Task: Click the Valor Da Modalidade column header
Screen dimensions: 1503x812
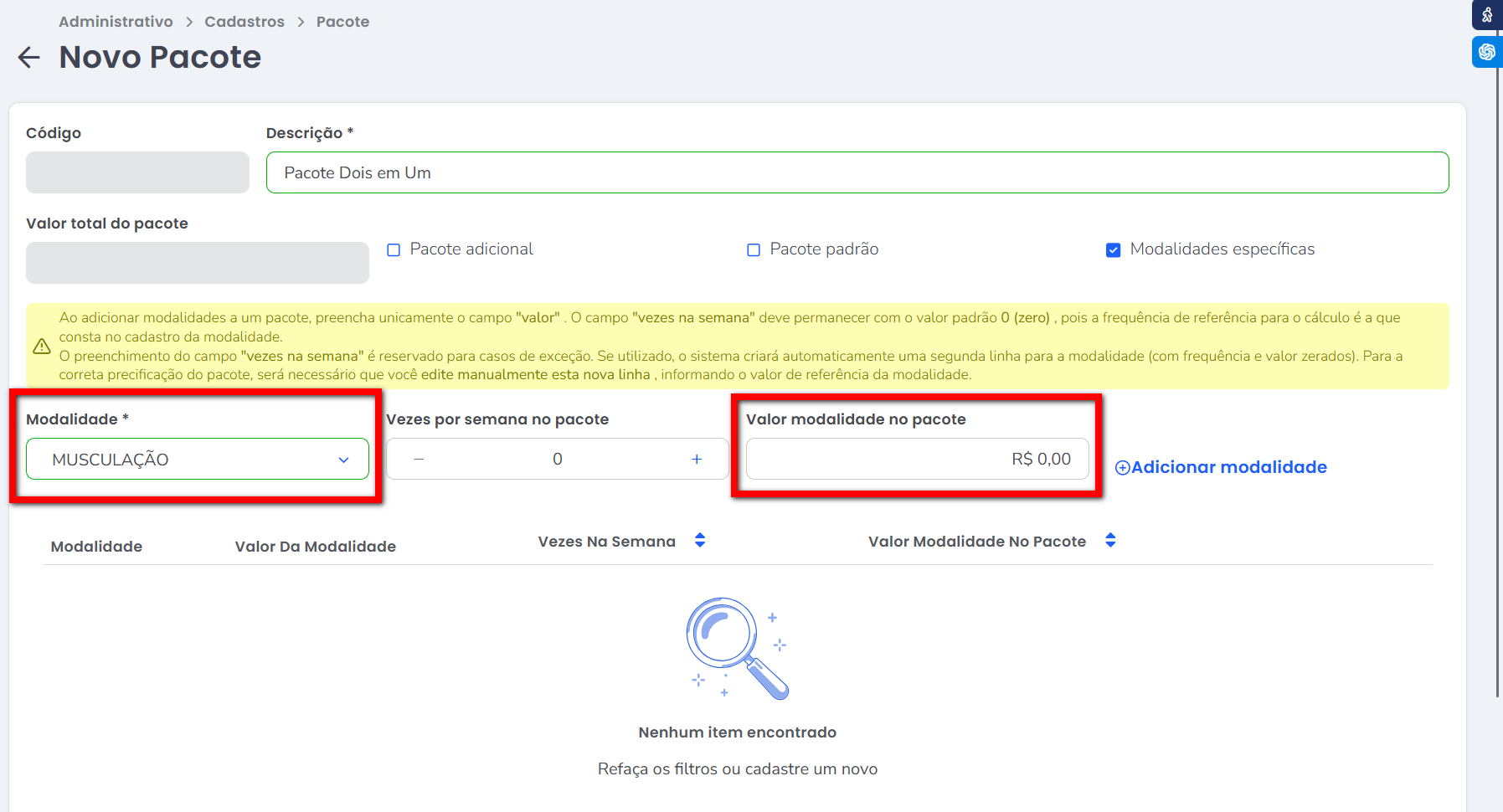Action: 315,547
